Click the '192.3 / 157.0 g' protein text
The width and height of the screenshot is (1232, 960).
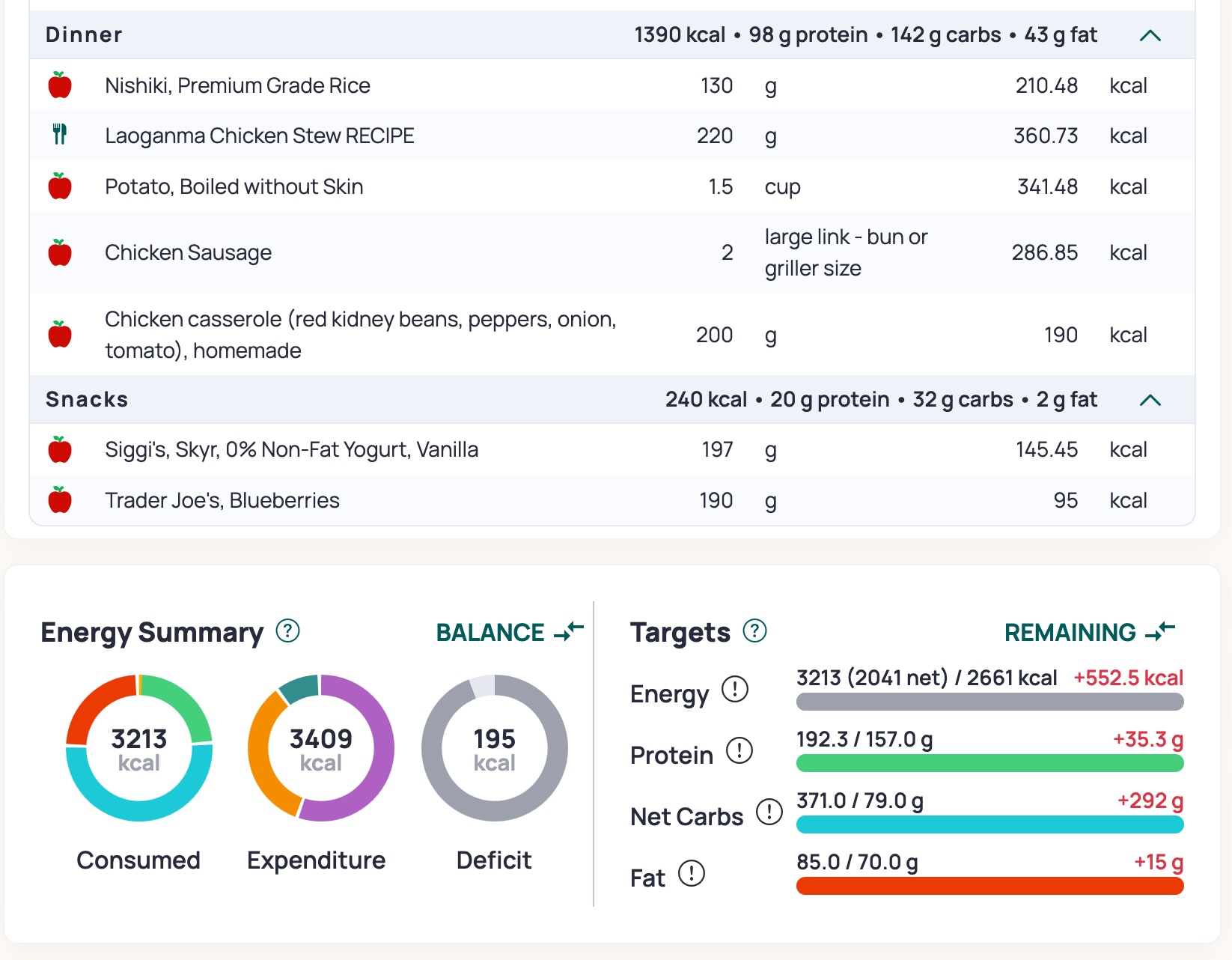[864, 739]
